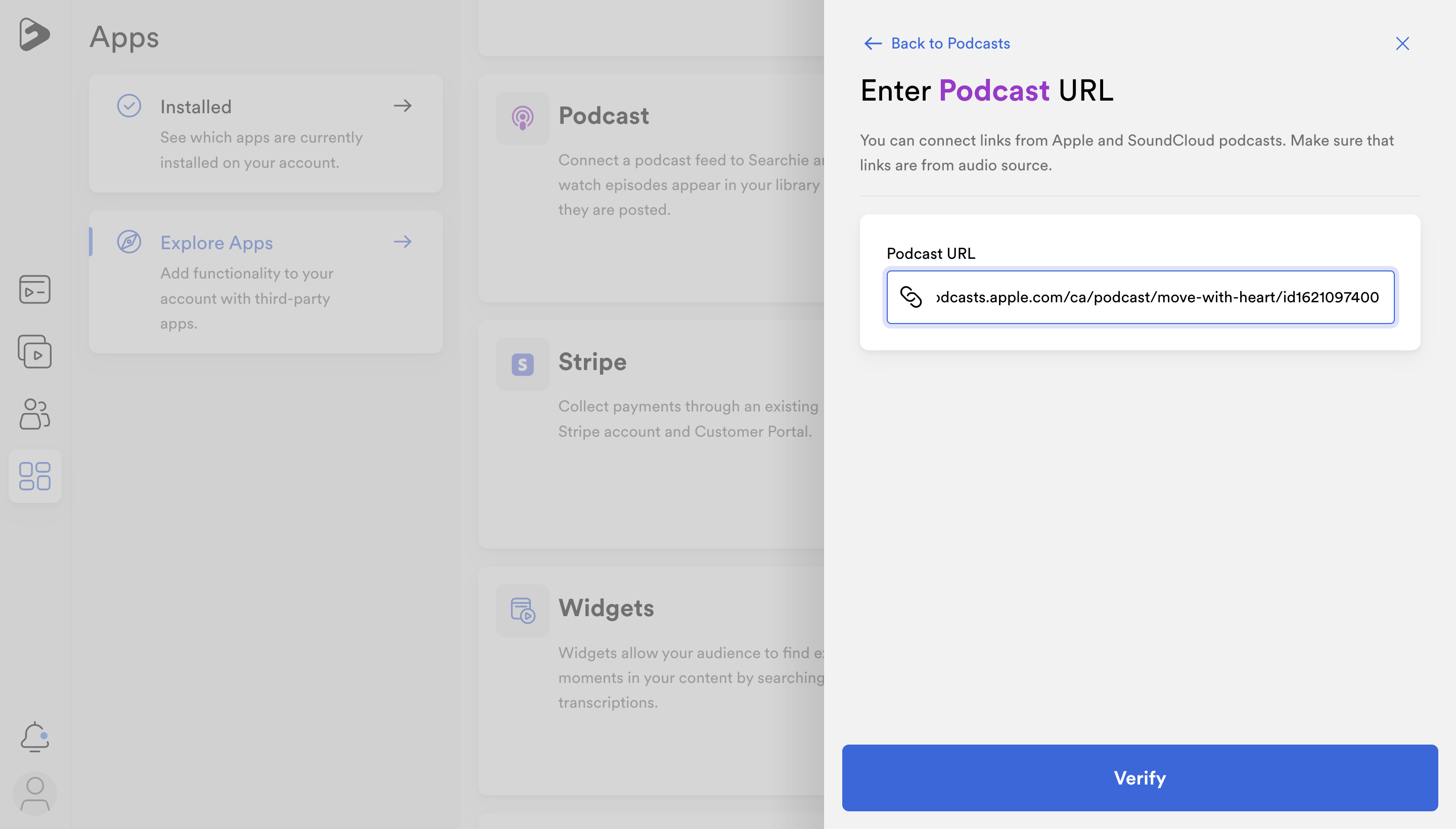Click the Stripe app icon
The height and width of the screenshot is (829, 1456).
pyautogui.click(x=522, y=364)
